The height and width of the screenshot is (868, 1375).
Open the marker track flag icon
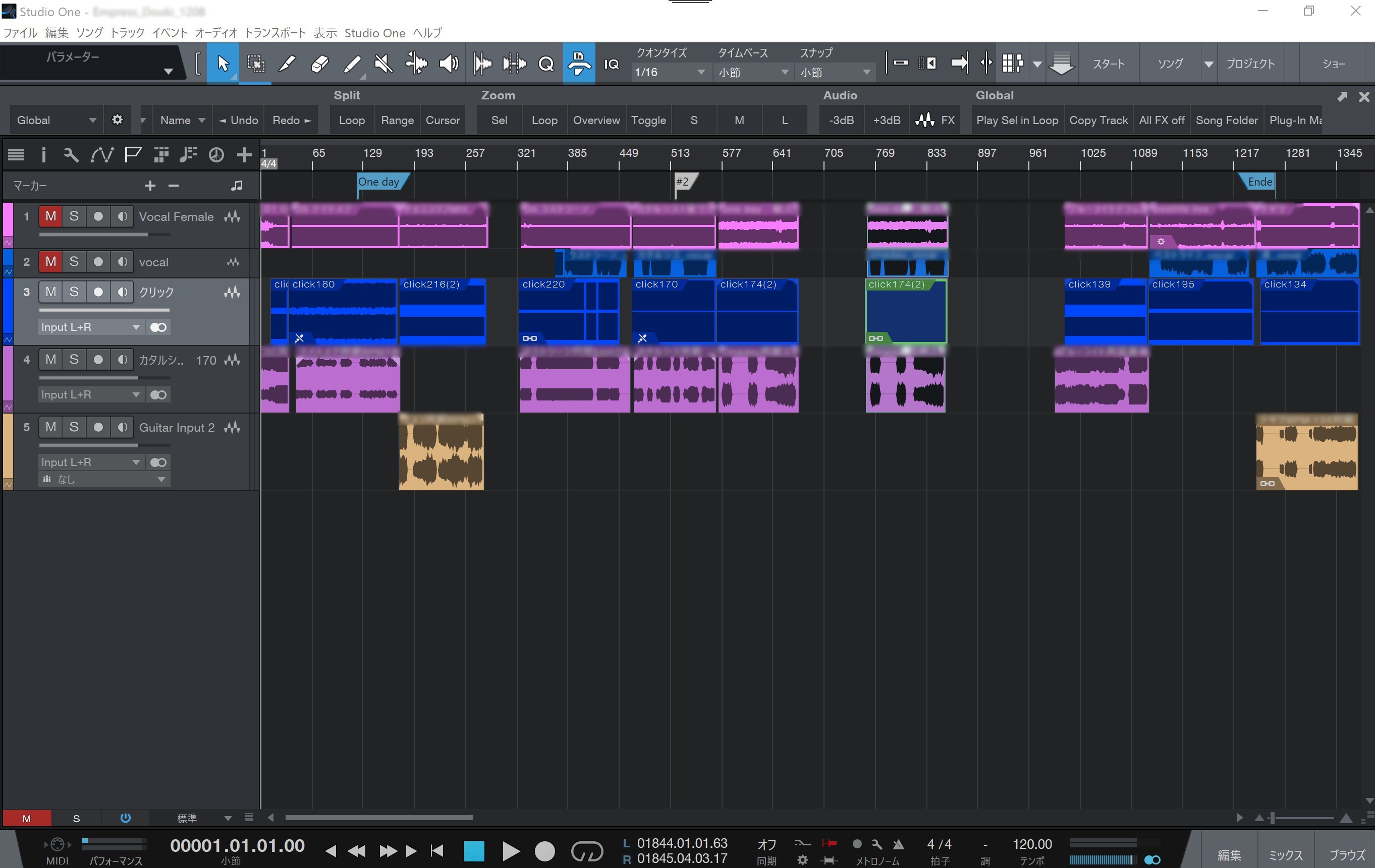tap(133, 155)
